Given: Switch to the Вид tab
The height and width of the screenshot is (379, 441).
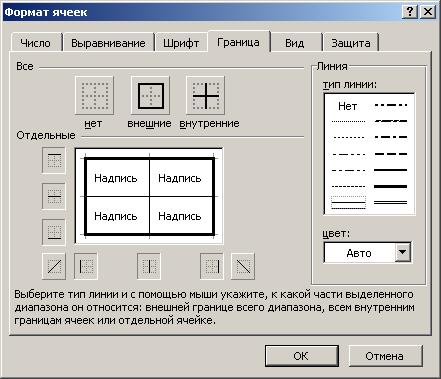Looking at the screenshot, I should point(295,43).
